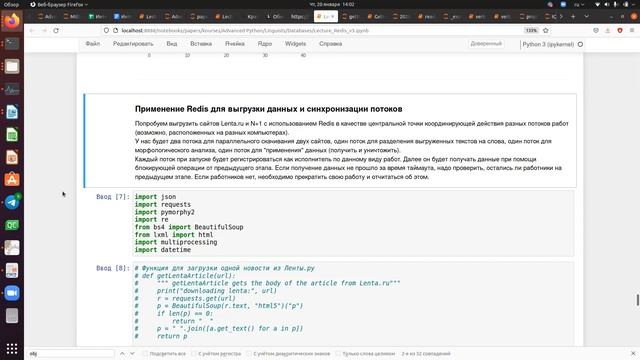
Task: Click the import multiprocessing line
Action: 176,242
